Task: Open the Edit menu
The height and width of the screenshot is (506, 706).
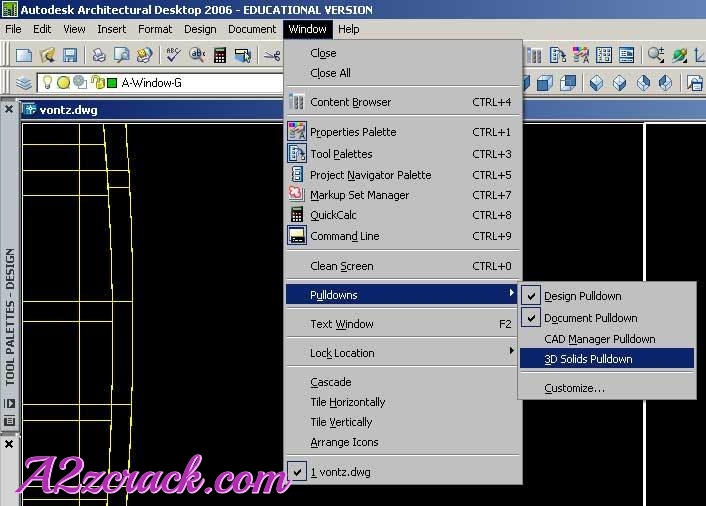Action: [x=42, y=29]
